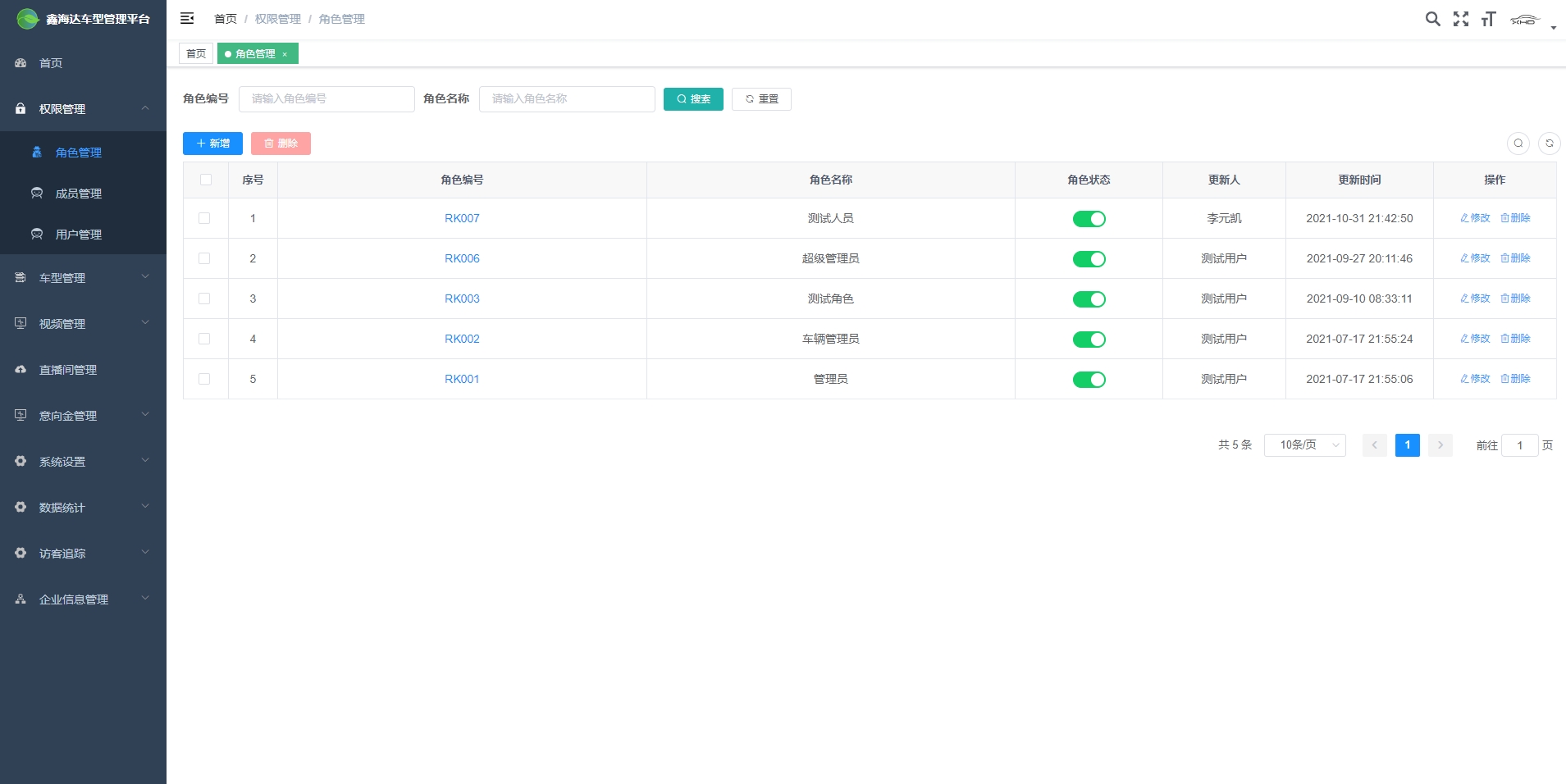Delete role RK007 via 删除
Screen dimensions: 1566x784
[x=1515, y=218]
